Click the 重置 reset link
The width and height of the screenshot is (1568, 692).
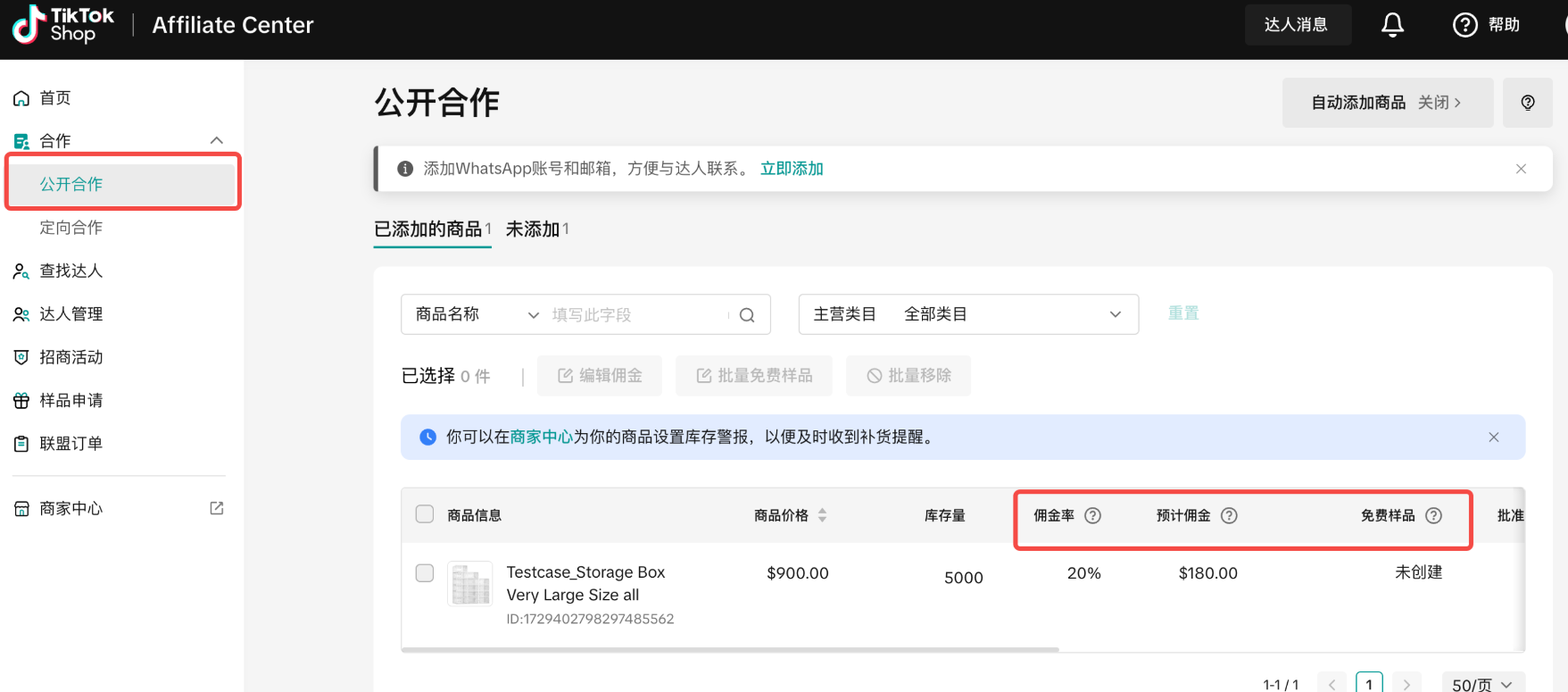click(1183, 313)
